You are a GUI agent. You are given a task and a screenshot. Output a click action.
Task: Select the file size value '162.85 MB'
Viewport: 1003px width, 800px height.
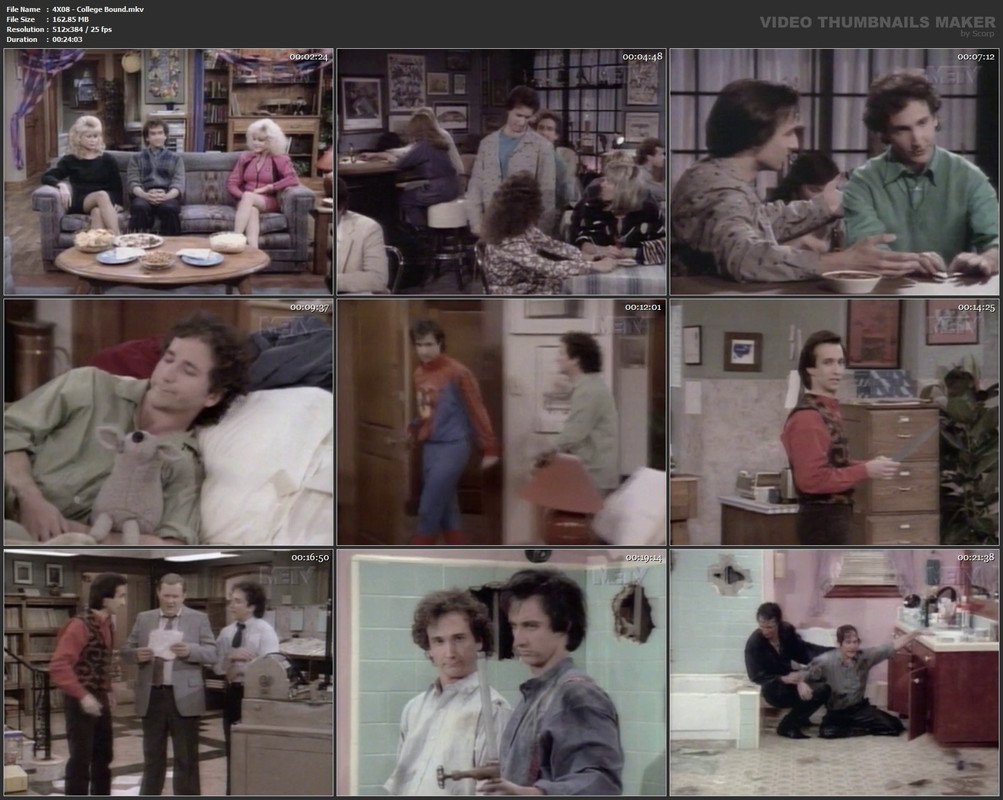tap(70, 19)
